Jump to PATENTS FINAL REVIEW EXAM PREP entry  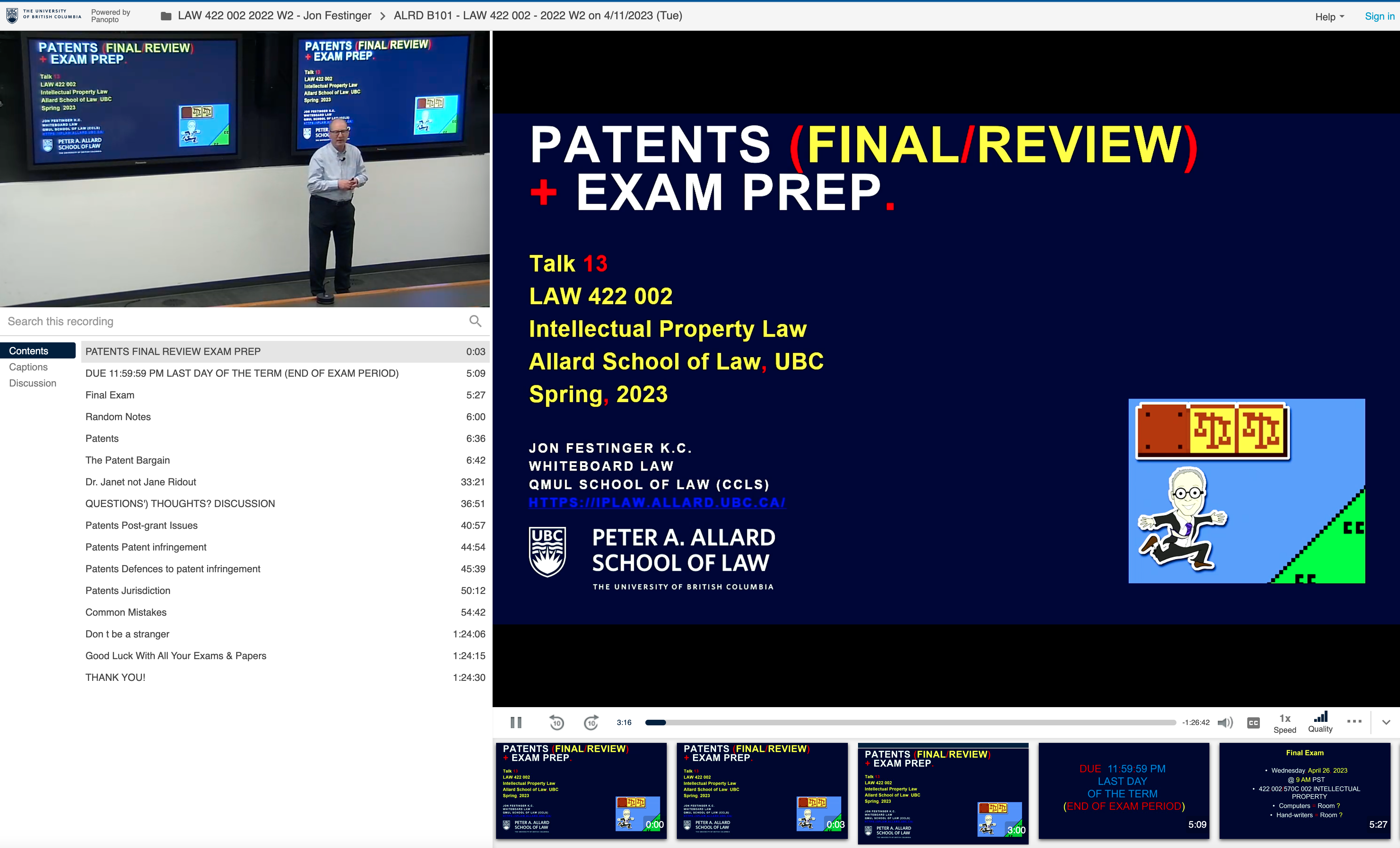point(285,352)
